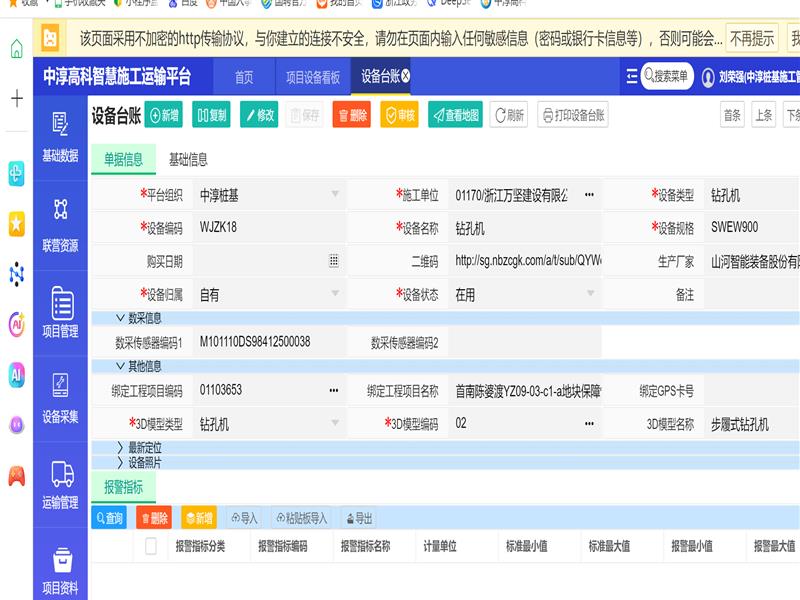Expand the 设备照片 section
The height and width of the screenshot is (600, 800).
coord(121,463)
